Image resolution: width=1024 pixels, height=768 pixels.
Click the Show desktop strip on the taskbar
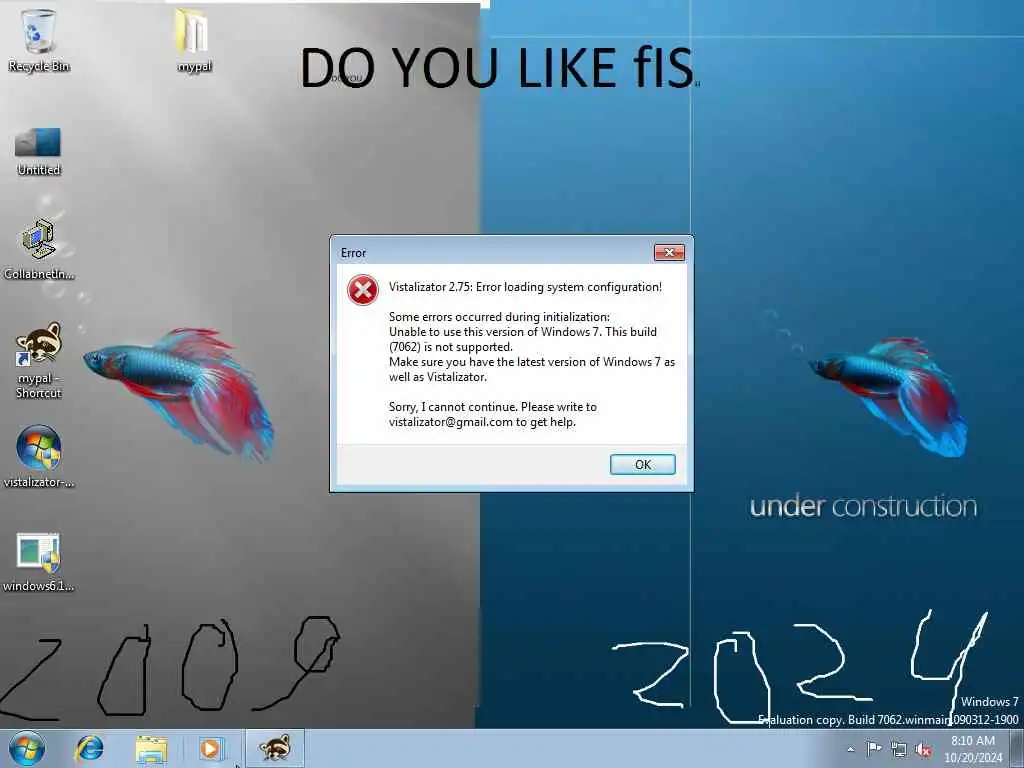1016,748
